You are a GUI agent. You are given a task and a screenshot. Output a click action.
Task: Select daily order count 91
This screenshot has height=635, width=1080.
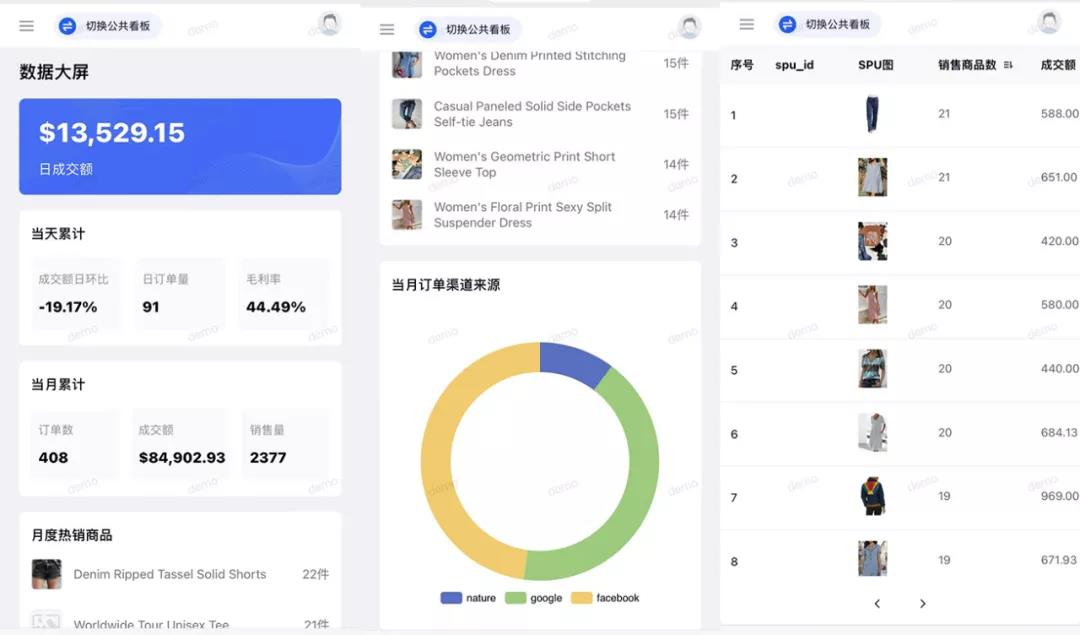tap(151, 307)
